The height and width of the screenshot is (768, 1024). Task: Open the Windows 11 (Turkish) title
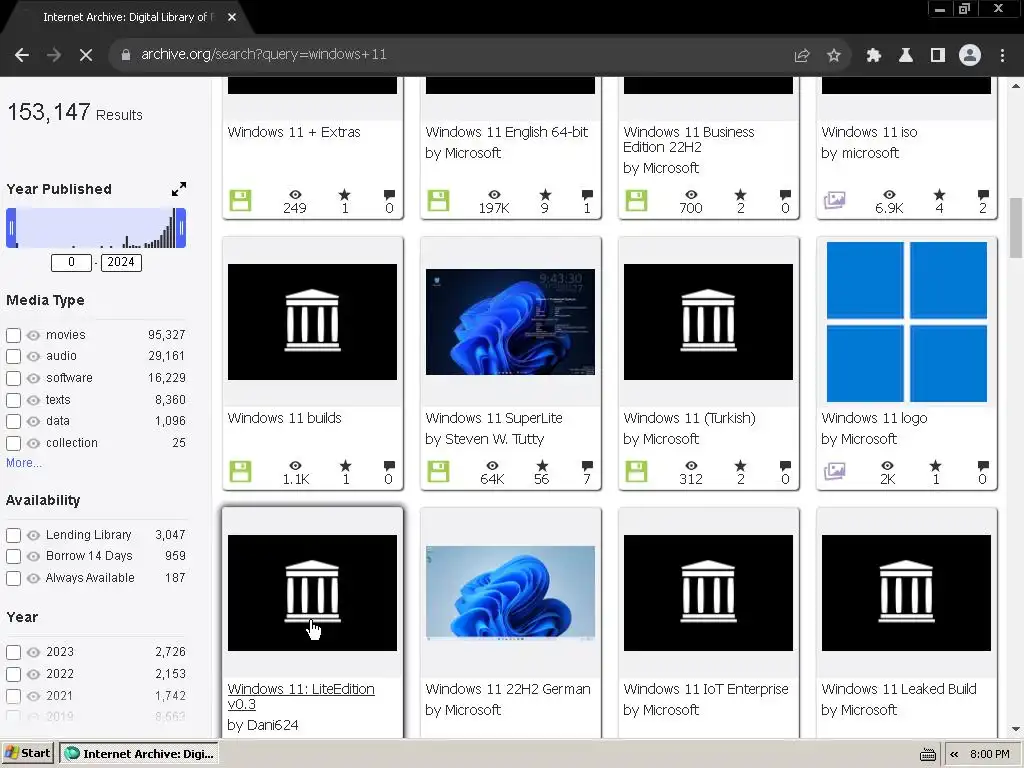(689, 419)
